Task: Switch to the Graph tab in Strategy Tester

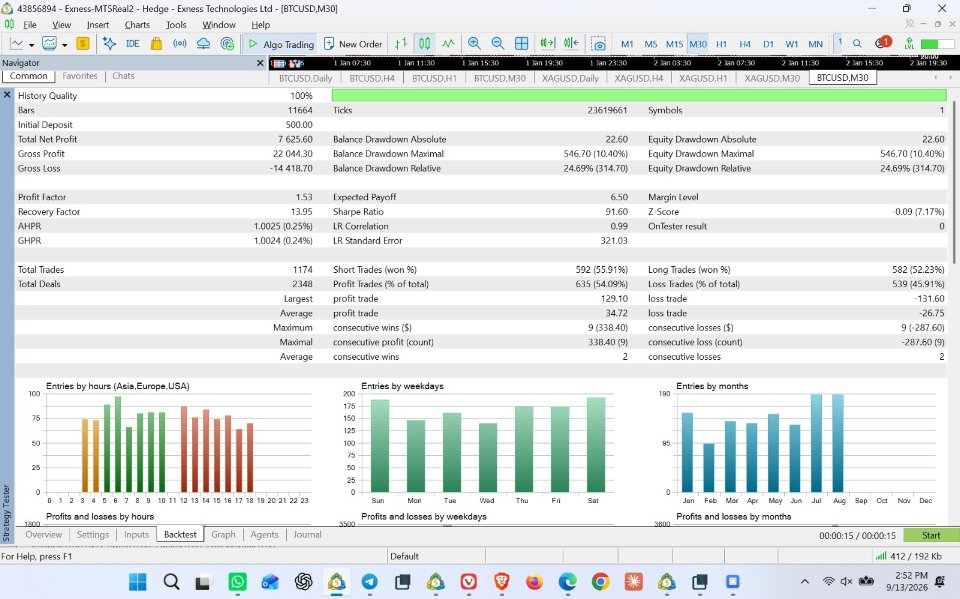Action: [223, 535]
